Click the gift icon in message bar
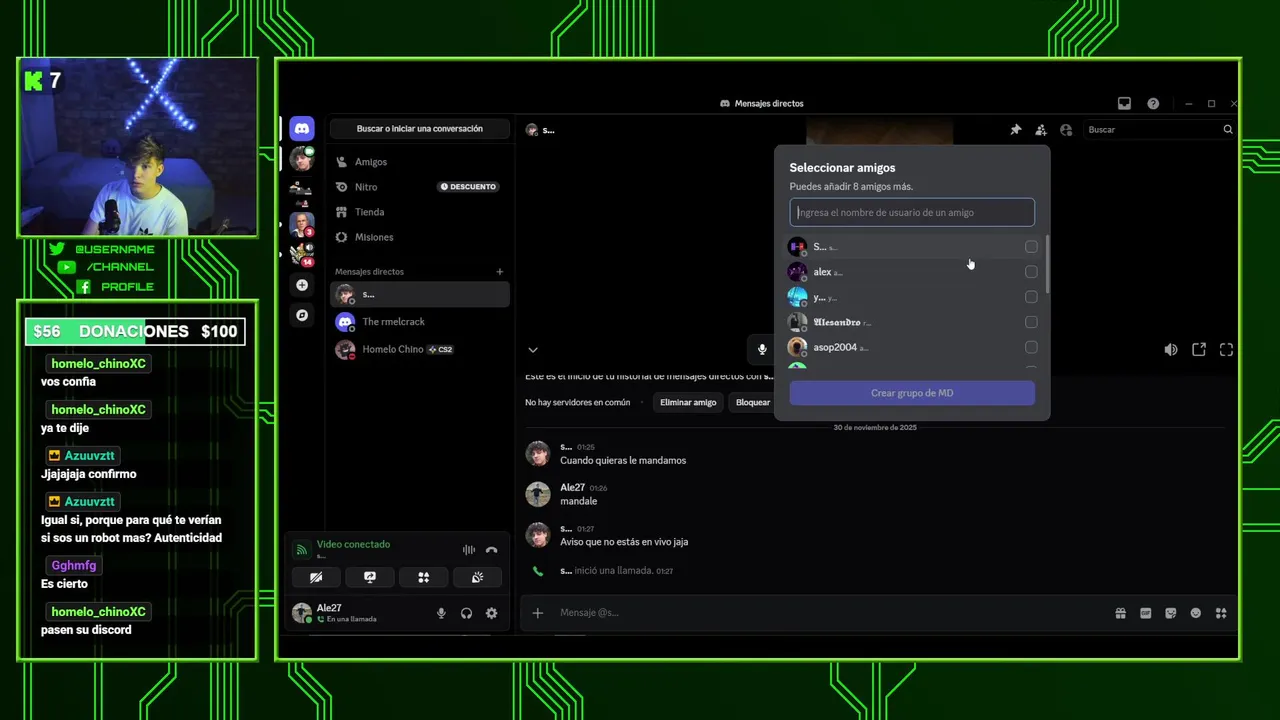The image size is (1280, 720). coord(1120,613)
